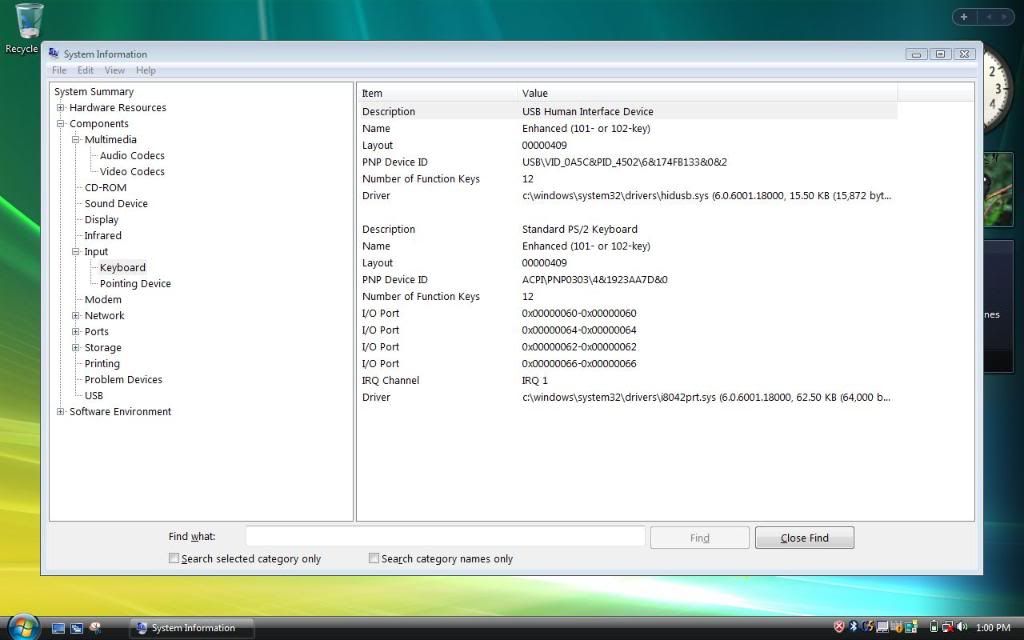Screen dimensions: 1024x640
Task: Click the Close Find button
Action: [804, 538]
